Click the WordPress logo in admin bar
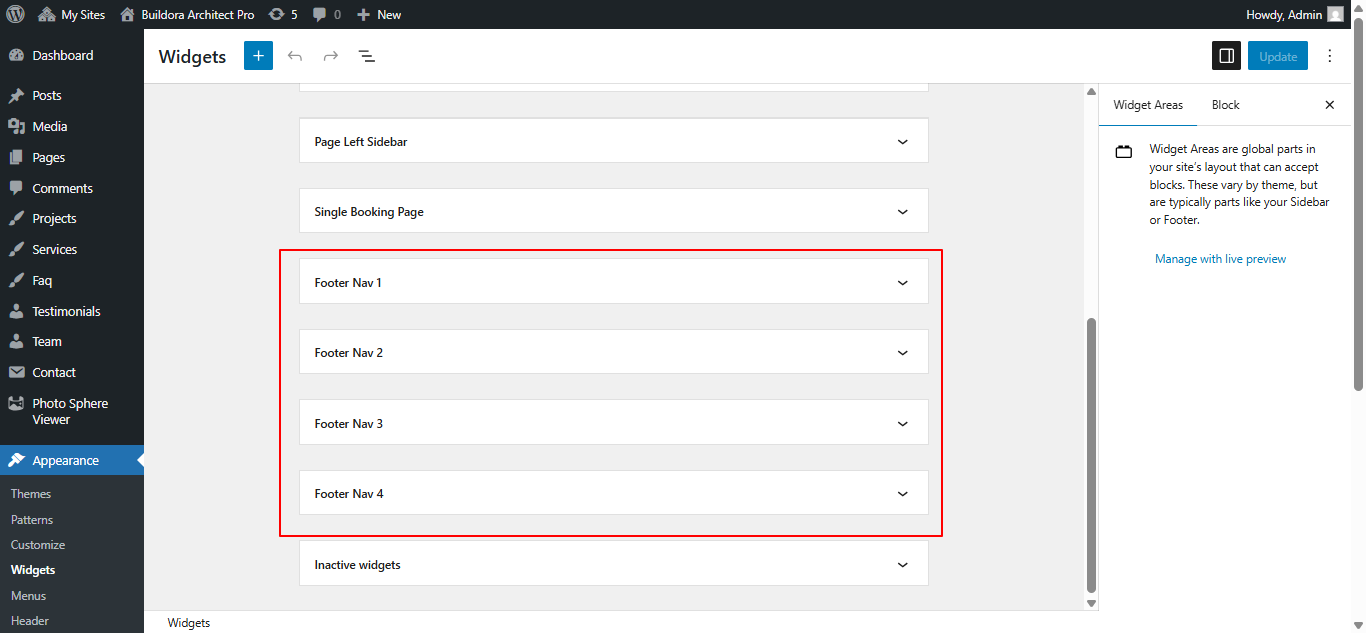Screen dimensions: 1366x633 pyautogui.click(x=12, y=14)
